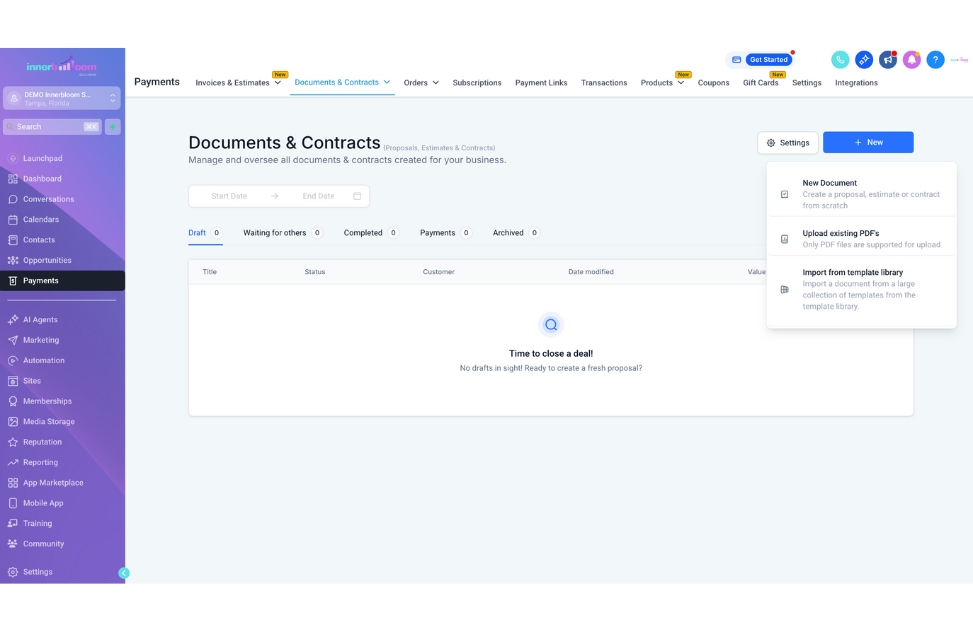
Task: Click the blue New button
Action: [868, 142]
